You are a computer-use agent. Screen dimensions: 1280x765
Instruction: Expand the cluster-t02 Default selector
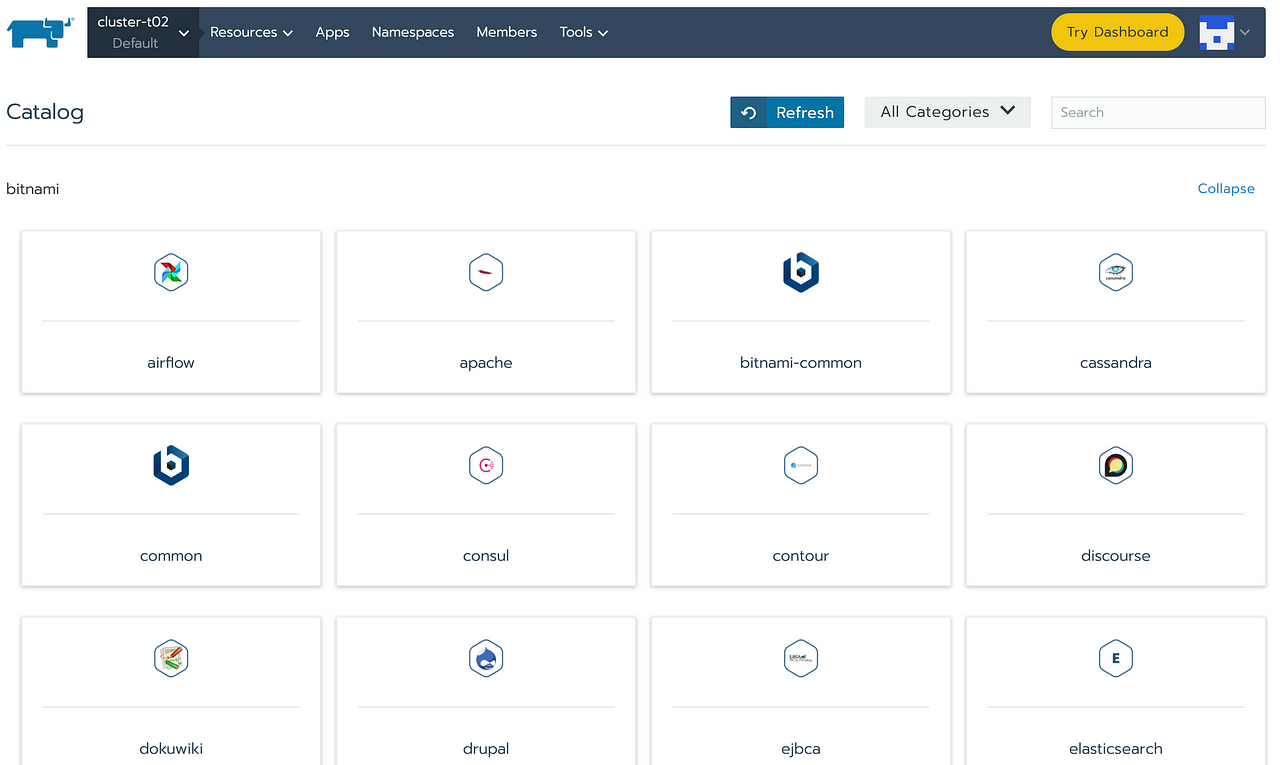(143, 32)
